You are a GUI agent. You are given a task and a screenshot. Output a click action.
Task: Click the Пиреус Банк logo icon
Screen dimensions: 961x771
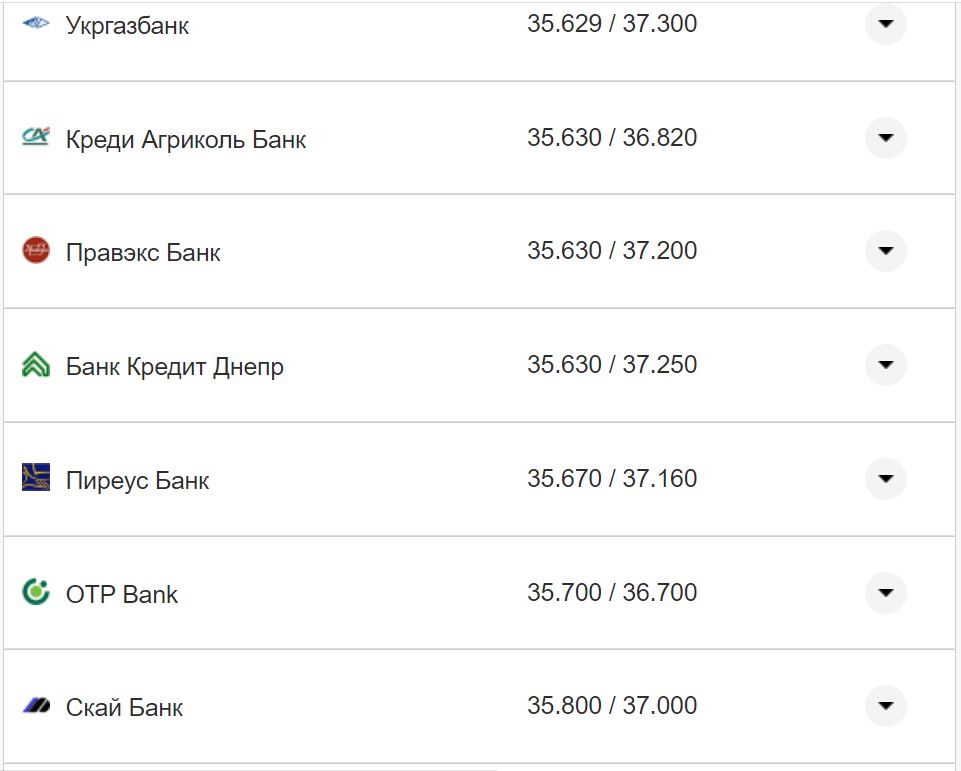click(36, 478)
